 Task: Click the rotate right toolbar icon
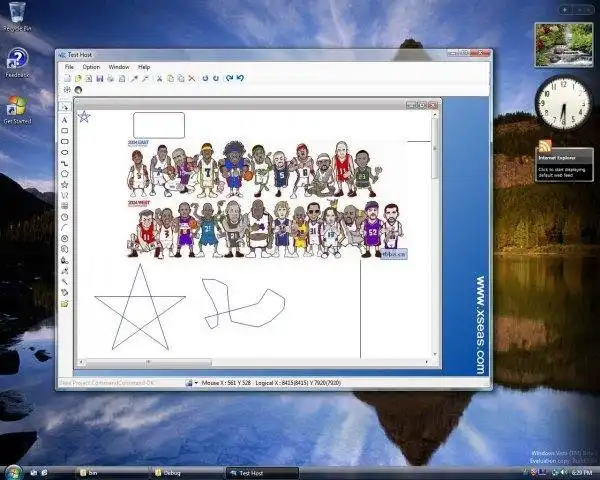click(x=216, y=78)
